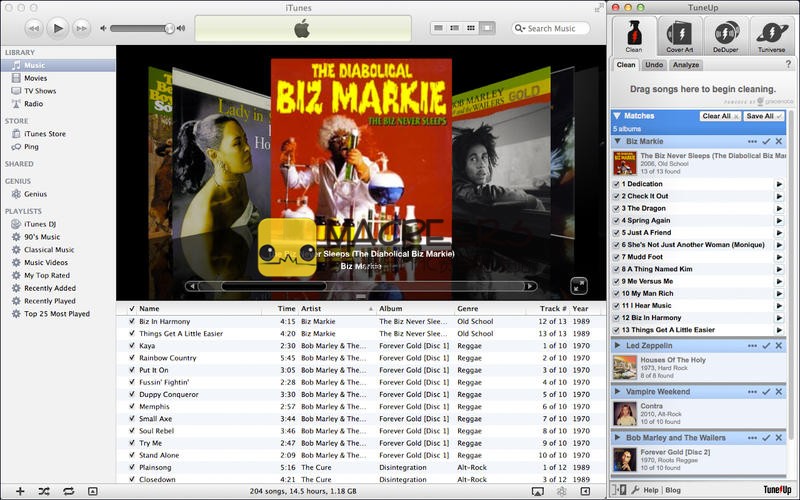Toggle the checkbox for Plainsong
Image resolution: width=800 pixels, height=500 pixels.
(x=132, y=467)
